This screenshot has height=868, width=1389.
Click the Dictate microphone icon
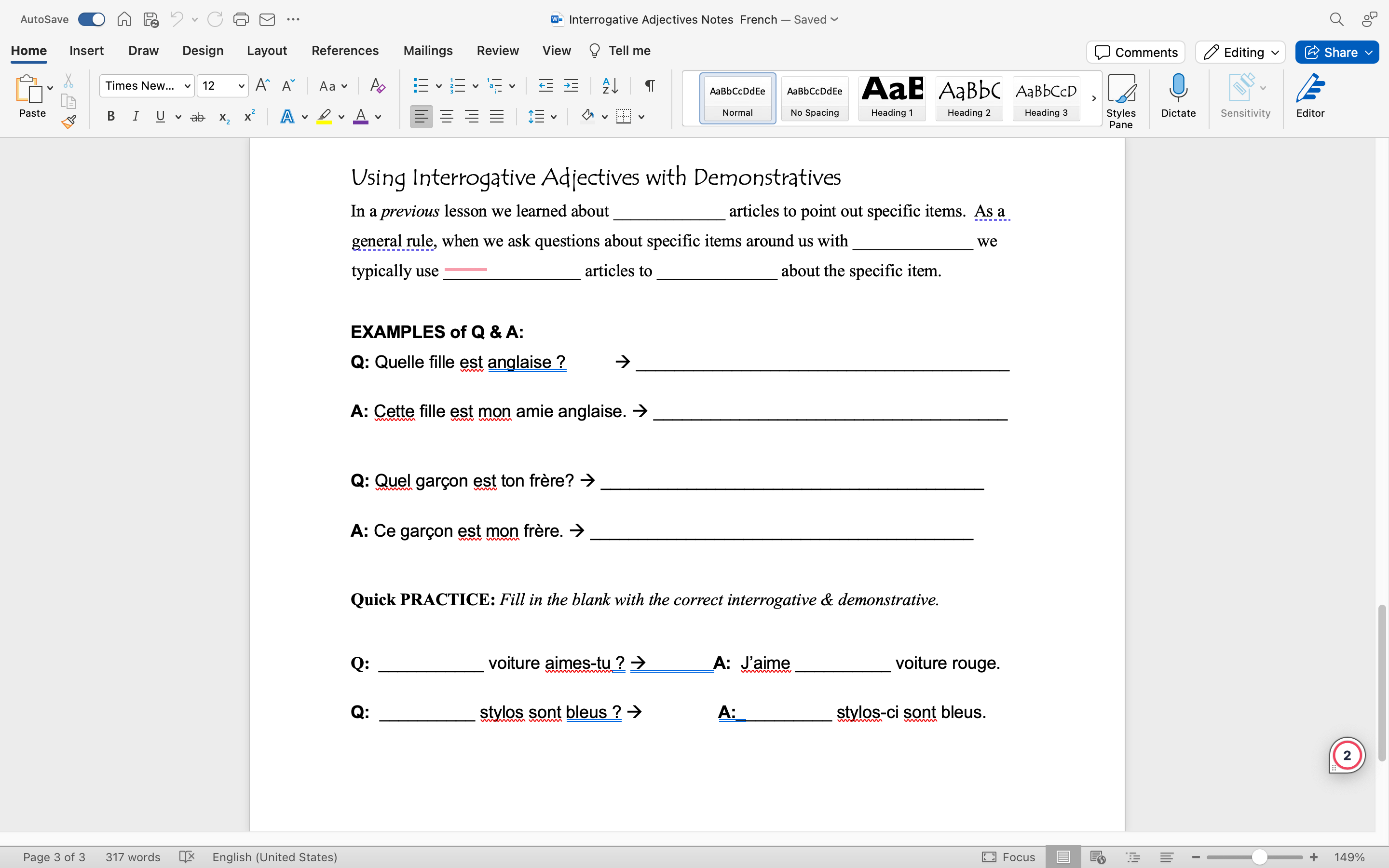point(1178,95)
